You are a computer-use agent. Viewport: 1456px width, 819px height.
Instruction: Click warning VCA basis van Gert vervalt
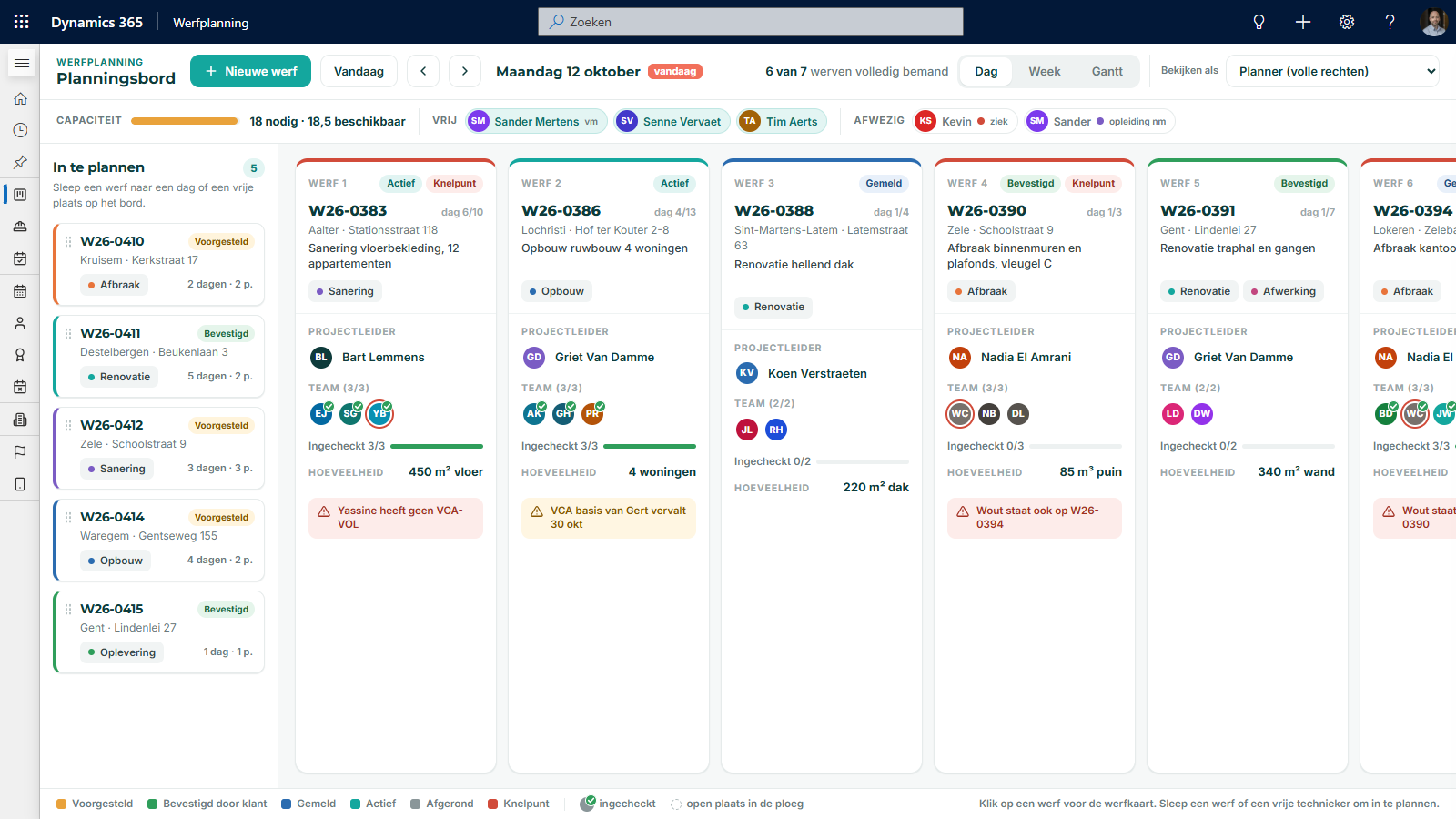[609, 518]
